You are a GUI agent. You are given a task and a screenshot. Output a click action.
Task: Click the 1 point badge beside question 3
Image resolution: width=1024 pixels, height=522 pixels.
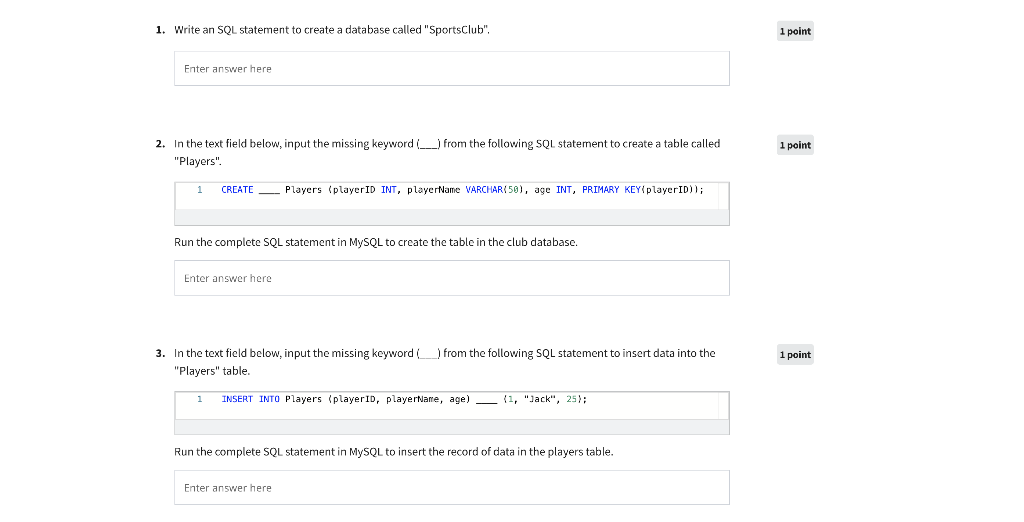click(795, 355)
